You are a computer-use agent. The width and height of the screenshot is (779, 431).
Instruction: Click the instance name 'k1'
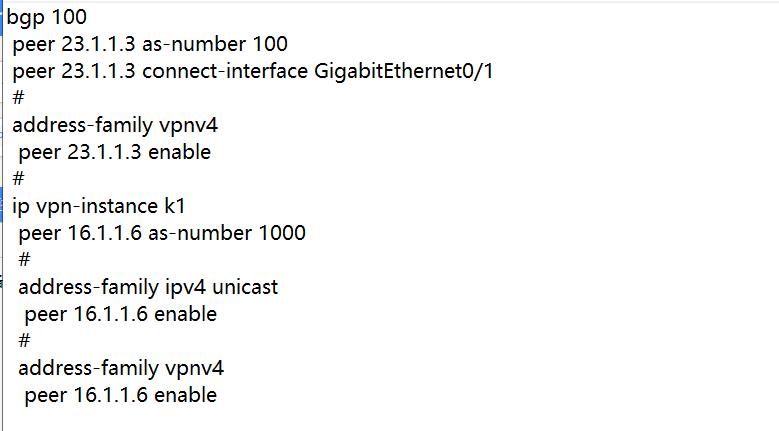[175, 206]
